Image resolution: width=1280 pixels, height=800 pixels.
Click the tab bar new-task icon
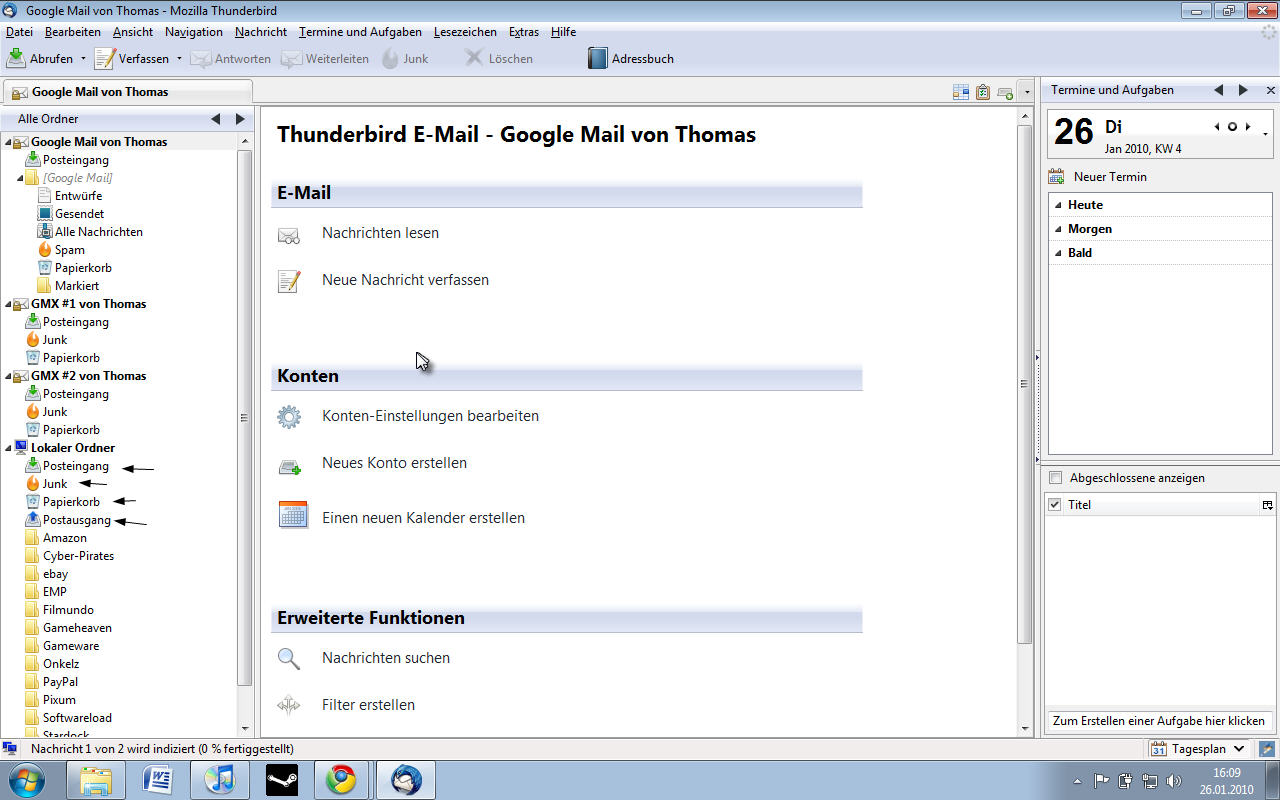coord(983,92)
